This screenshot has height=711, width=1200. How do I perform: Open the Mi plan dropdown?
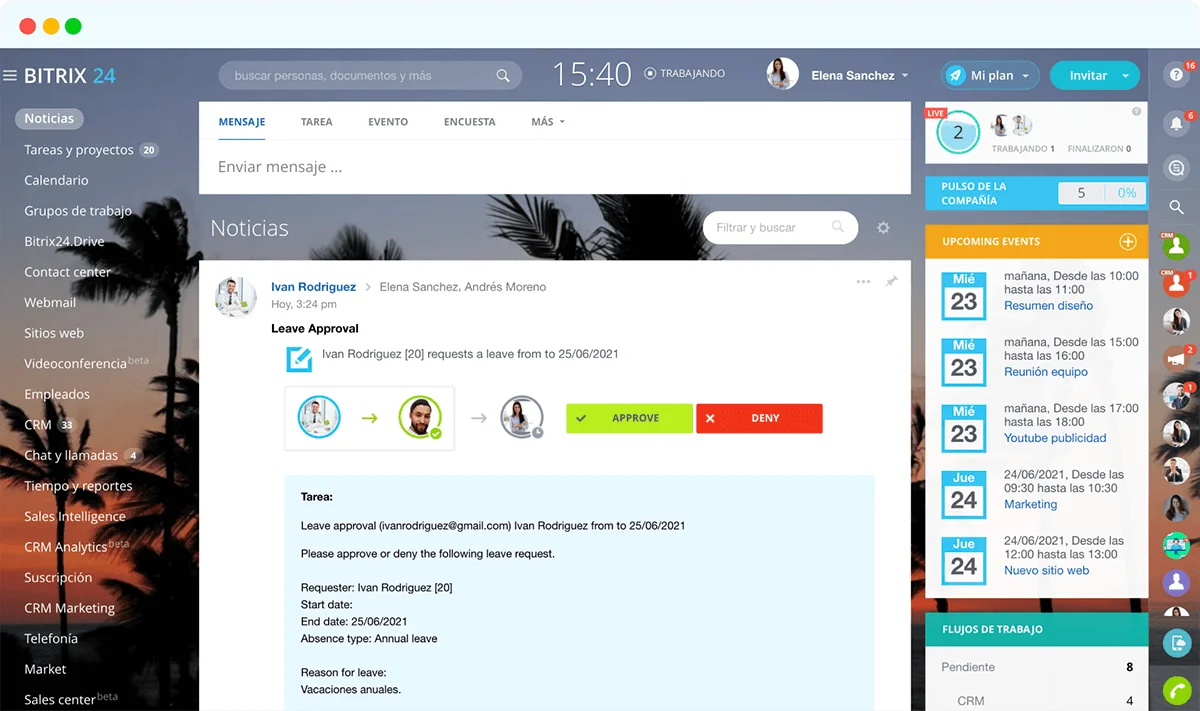(989, 76)
